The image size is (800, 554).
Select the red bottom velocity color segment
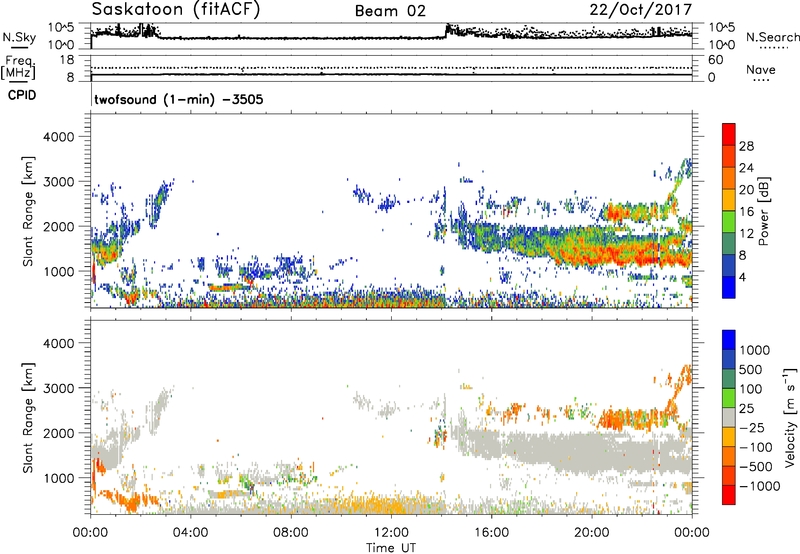coord(729,495)
